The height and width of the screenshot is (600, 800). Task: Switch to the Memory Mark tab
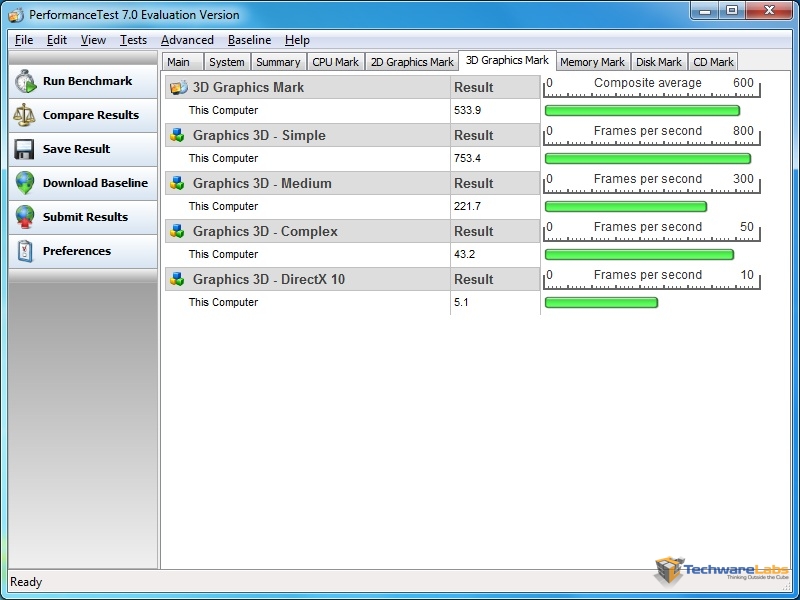(592, 62)
